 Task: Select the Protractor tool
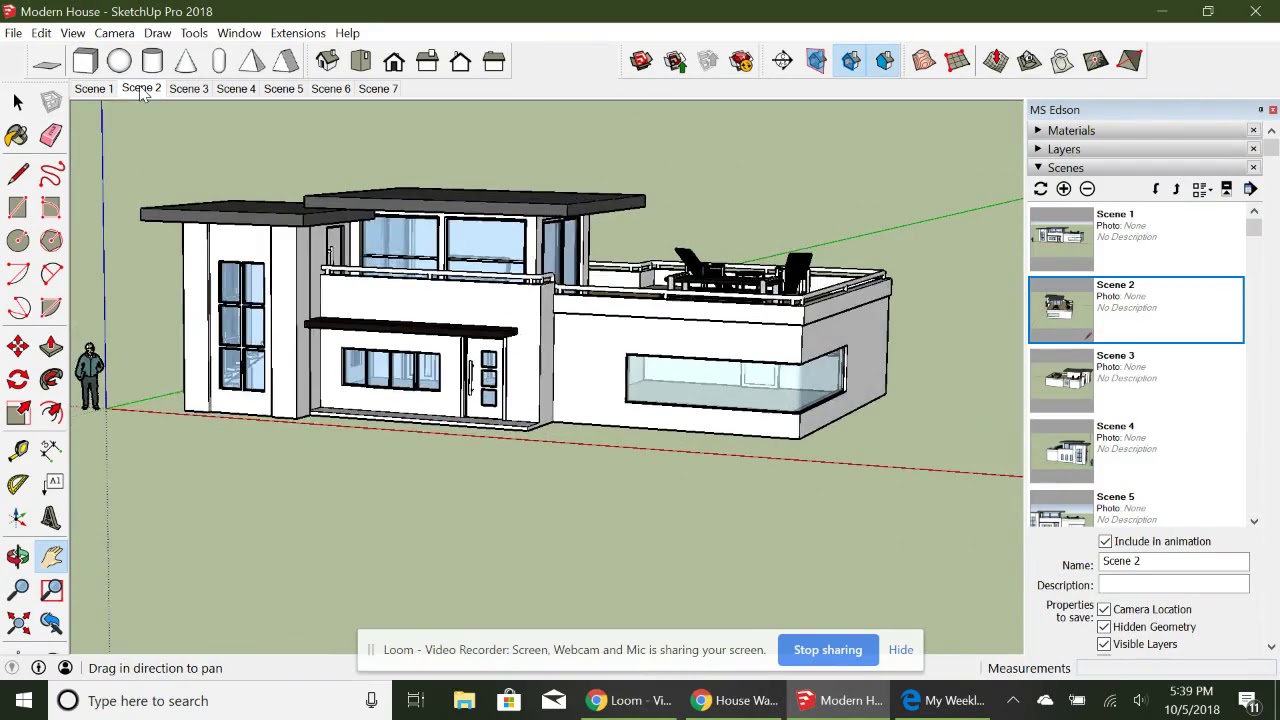17,485
